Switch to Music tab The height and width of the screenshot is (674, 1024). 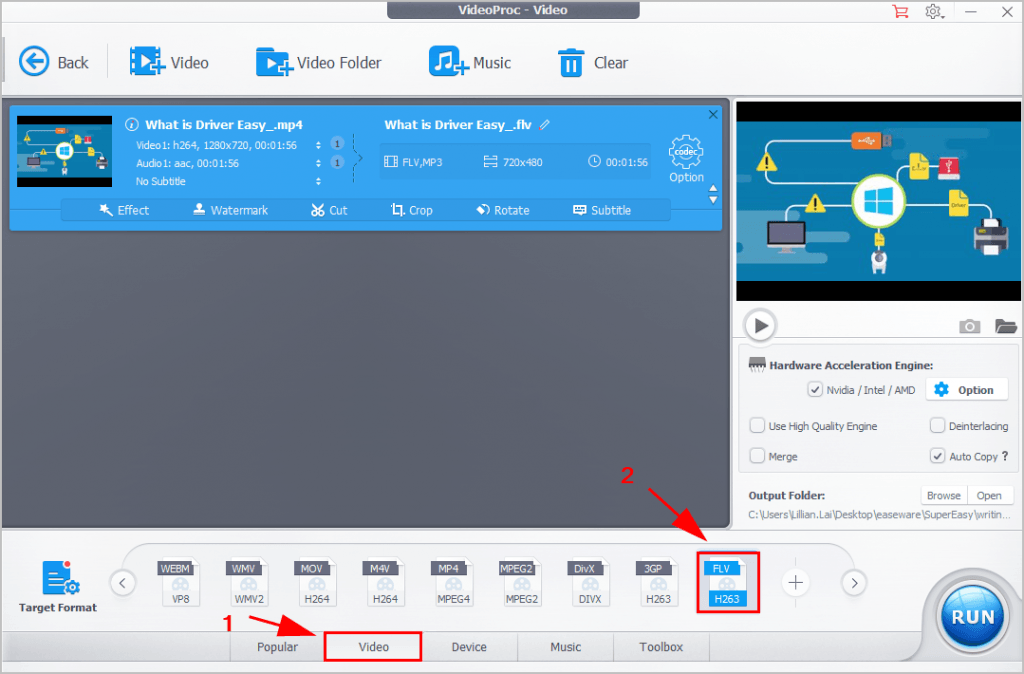pyautogui.click(x=565, y=647)
